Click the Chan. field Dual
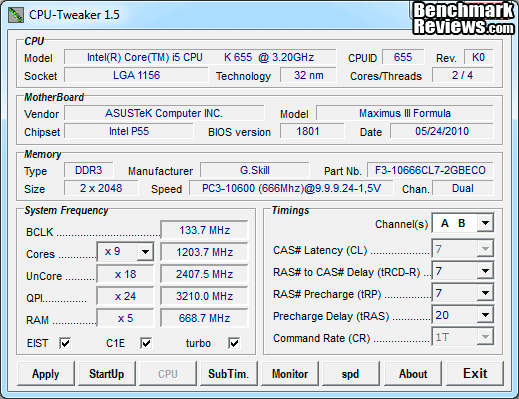Image resolution: width=519 pixels, height=399 pixels. click(463, 188)
